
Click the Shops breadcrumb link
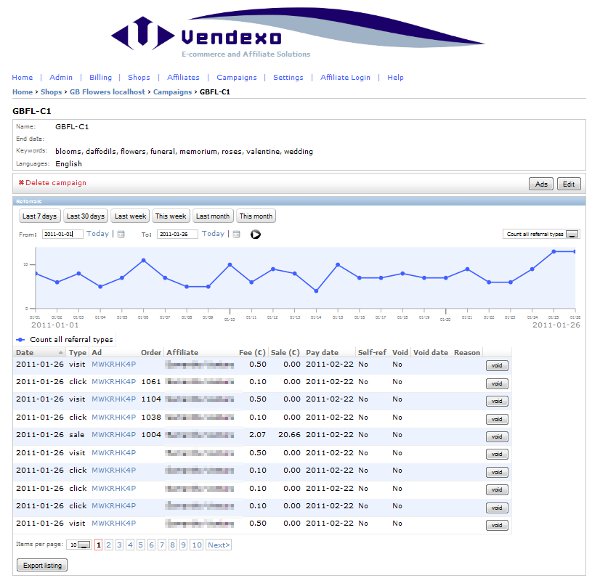pyautogui.click(x=51, y=92)
